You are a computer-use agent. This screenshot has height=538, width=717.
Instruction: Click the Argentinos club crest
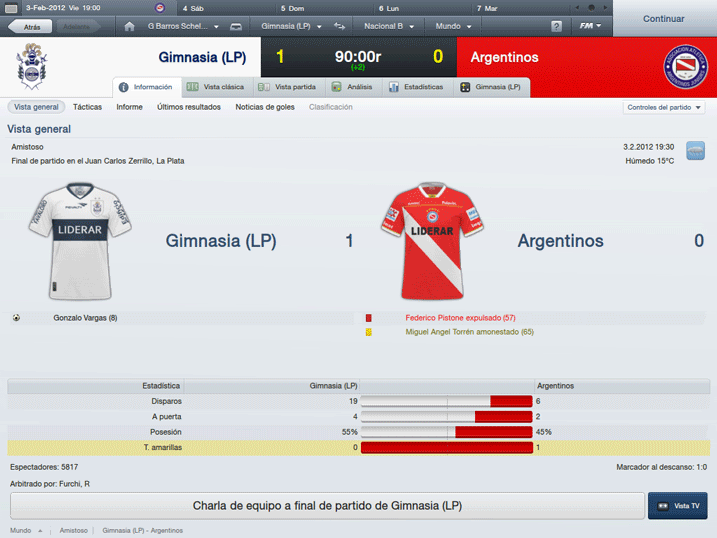685,67
